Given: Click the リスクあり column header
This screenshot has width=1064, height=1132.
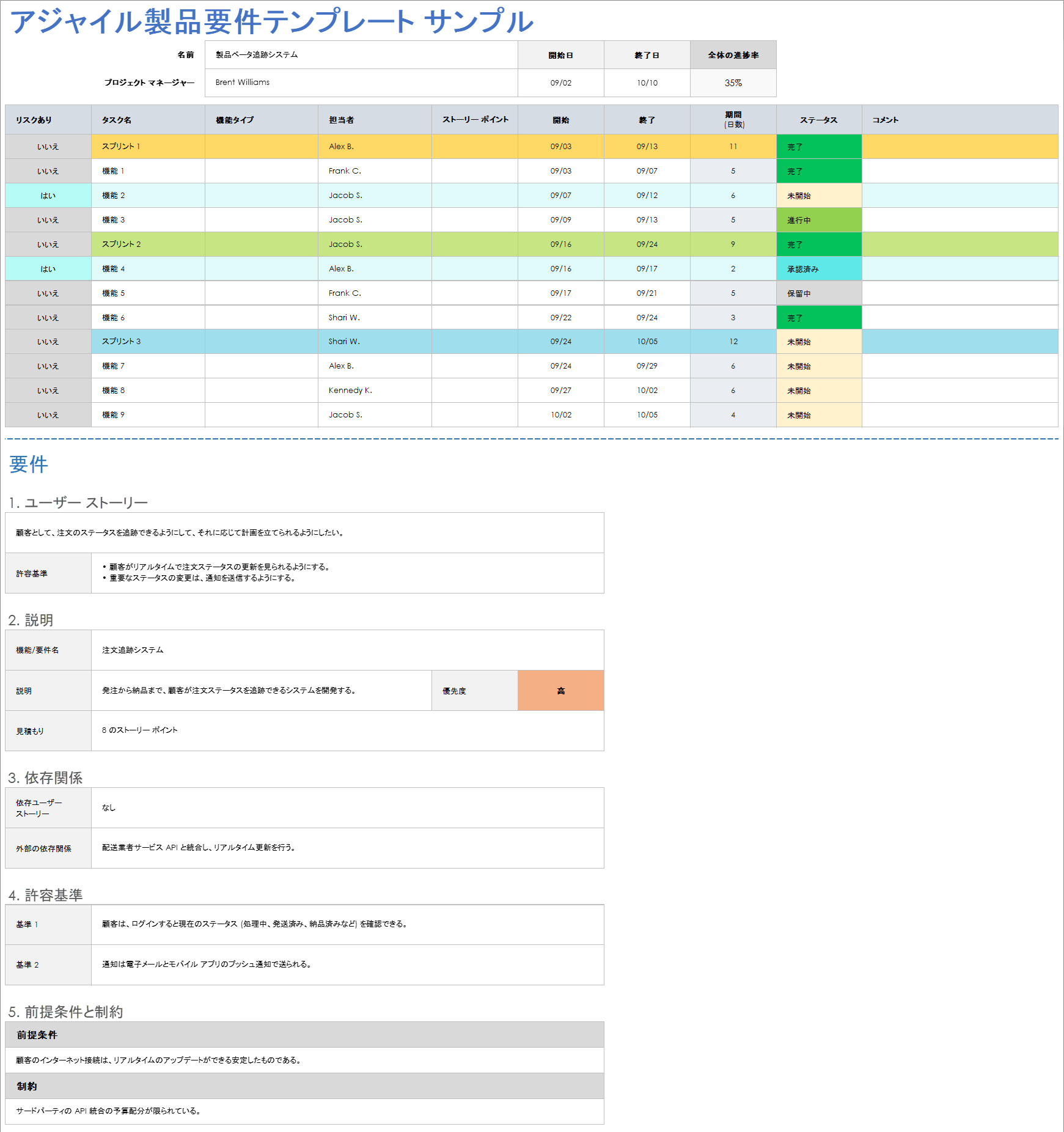Looking at the screenshot, I should point(48,120).
